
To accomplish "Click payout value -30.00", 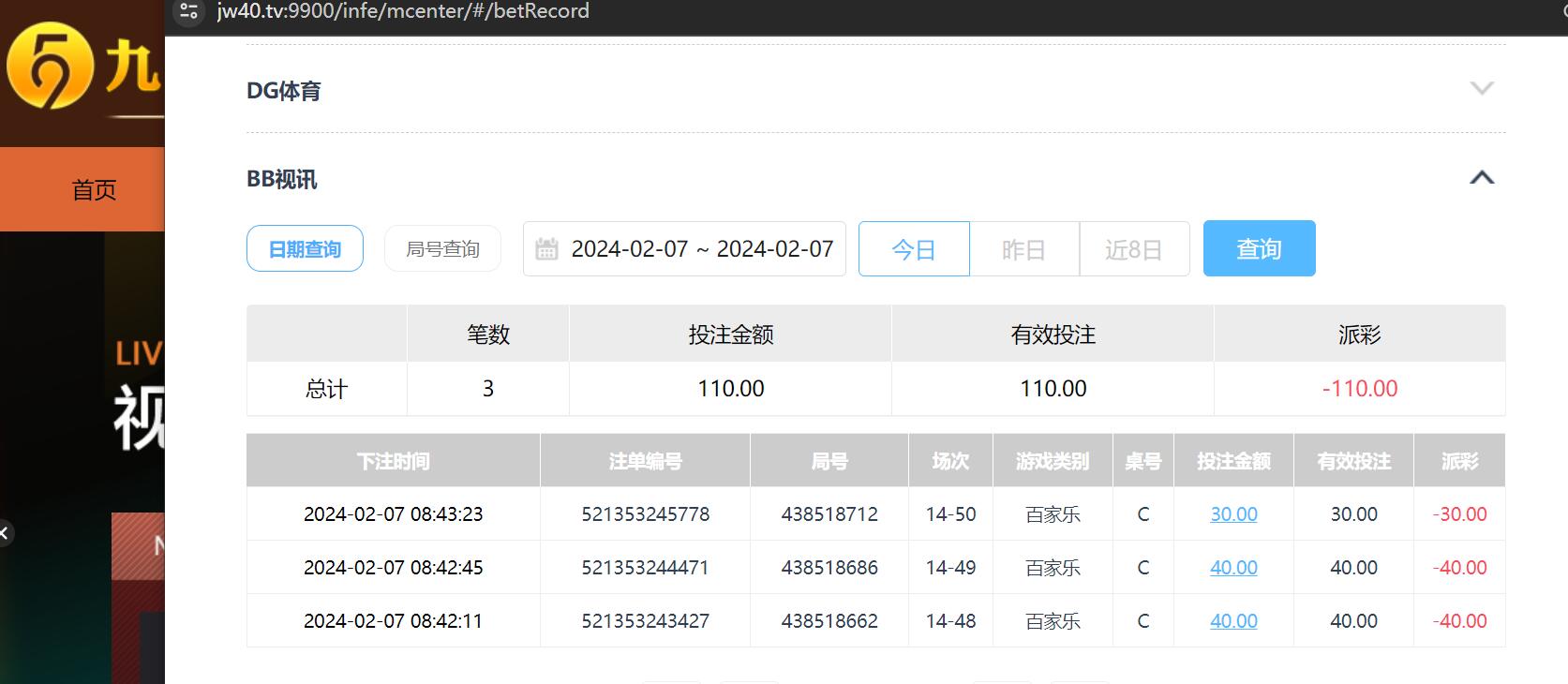I will pyautogui.click(x=1460, y=514).
